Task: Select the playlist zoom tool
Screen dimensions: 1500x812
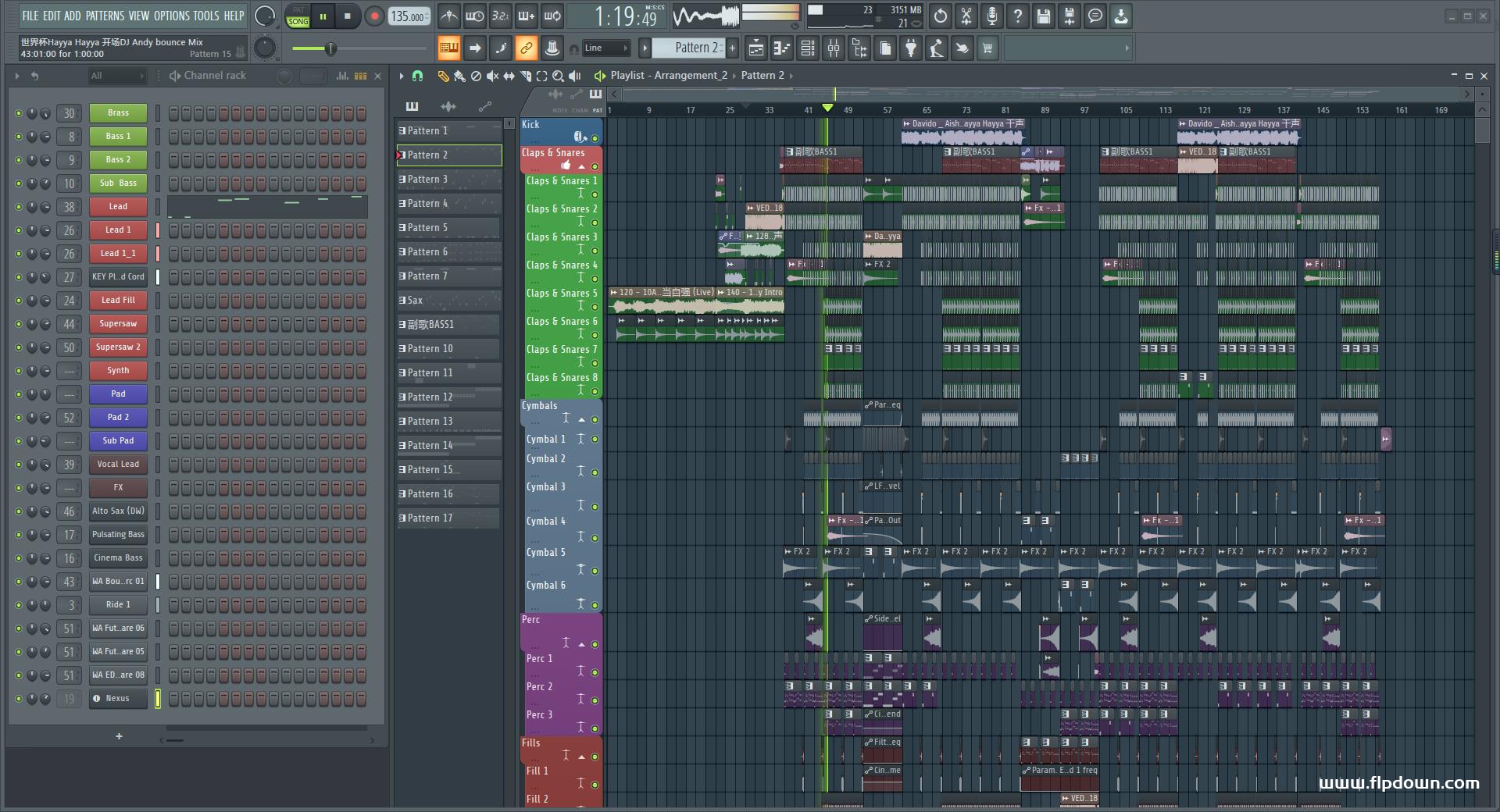Action: 558,76
